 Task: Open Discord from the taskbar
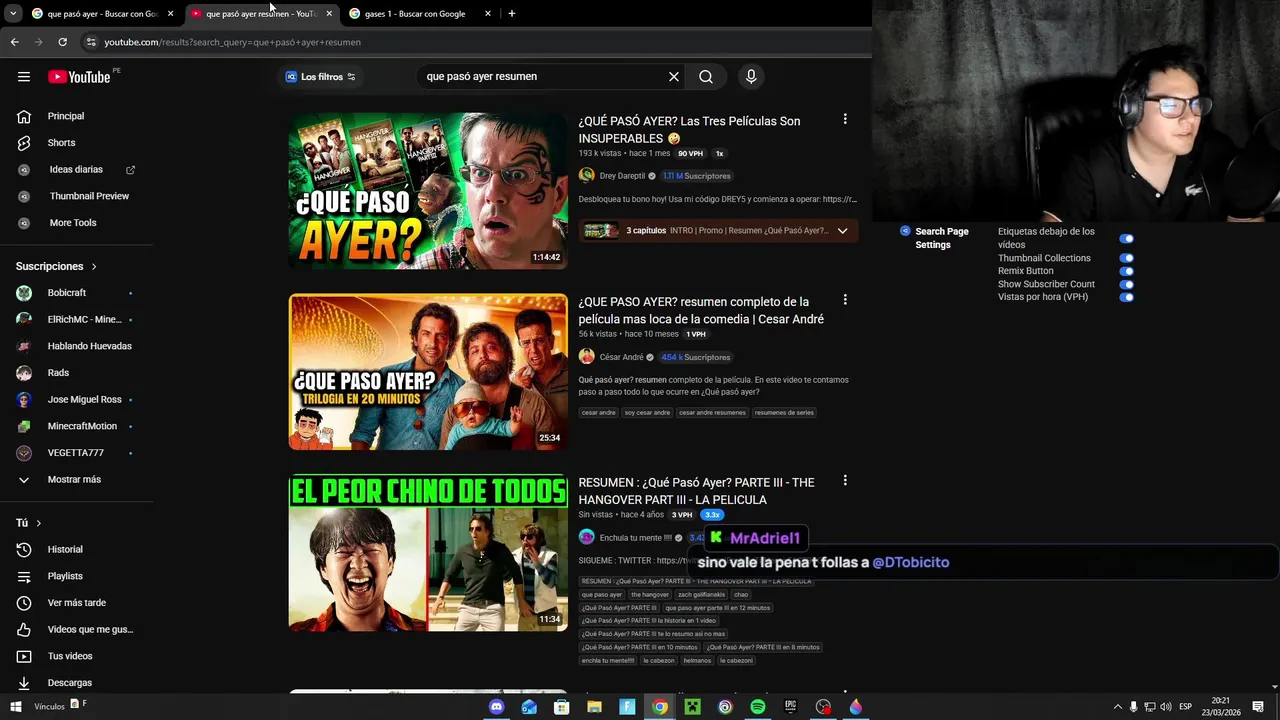tap(497, 707)
